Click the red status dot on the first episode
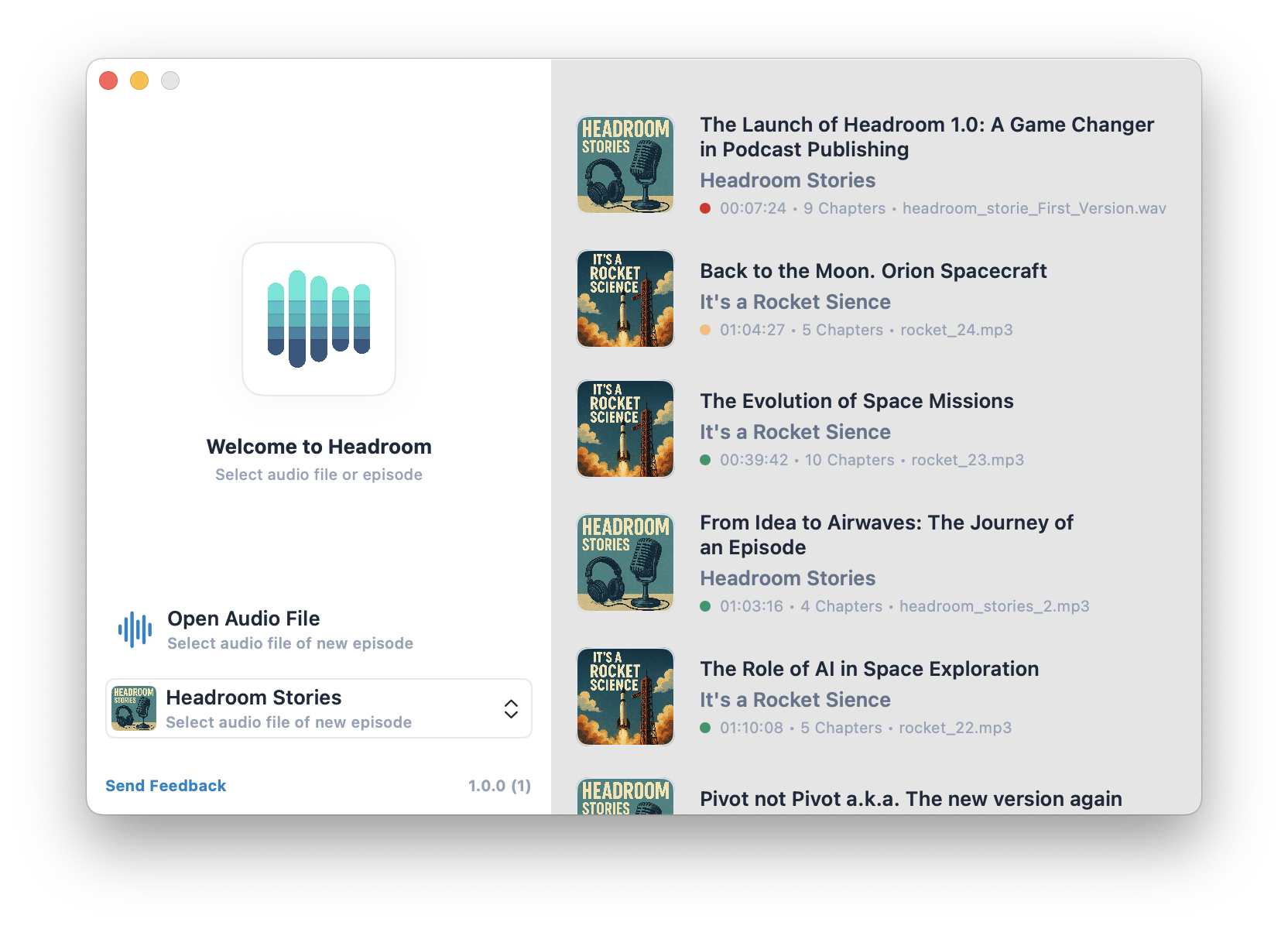The width and height of the screenshot is (1288, 929). (705, 208)
